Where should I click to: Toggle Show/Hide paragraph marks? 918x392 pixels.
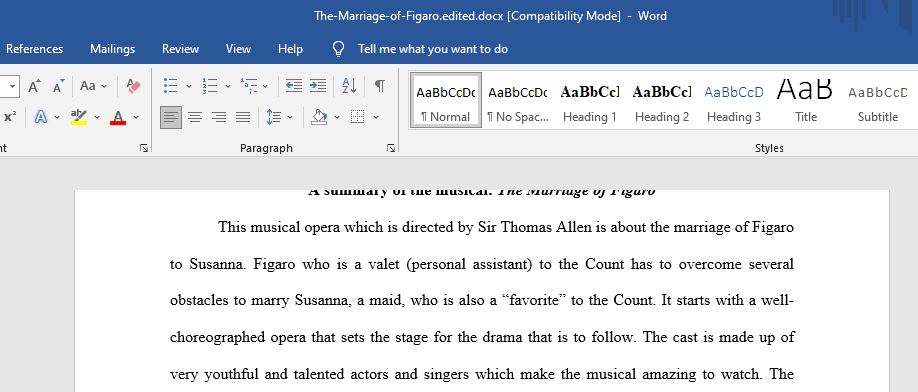380,86
